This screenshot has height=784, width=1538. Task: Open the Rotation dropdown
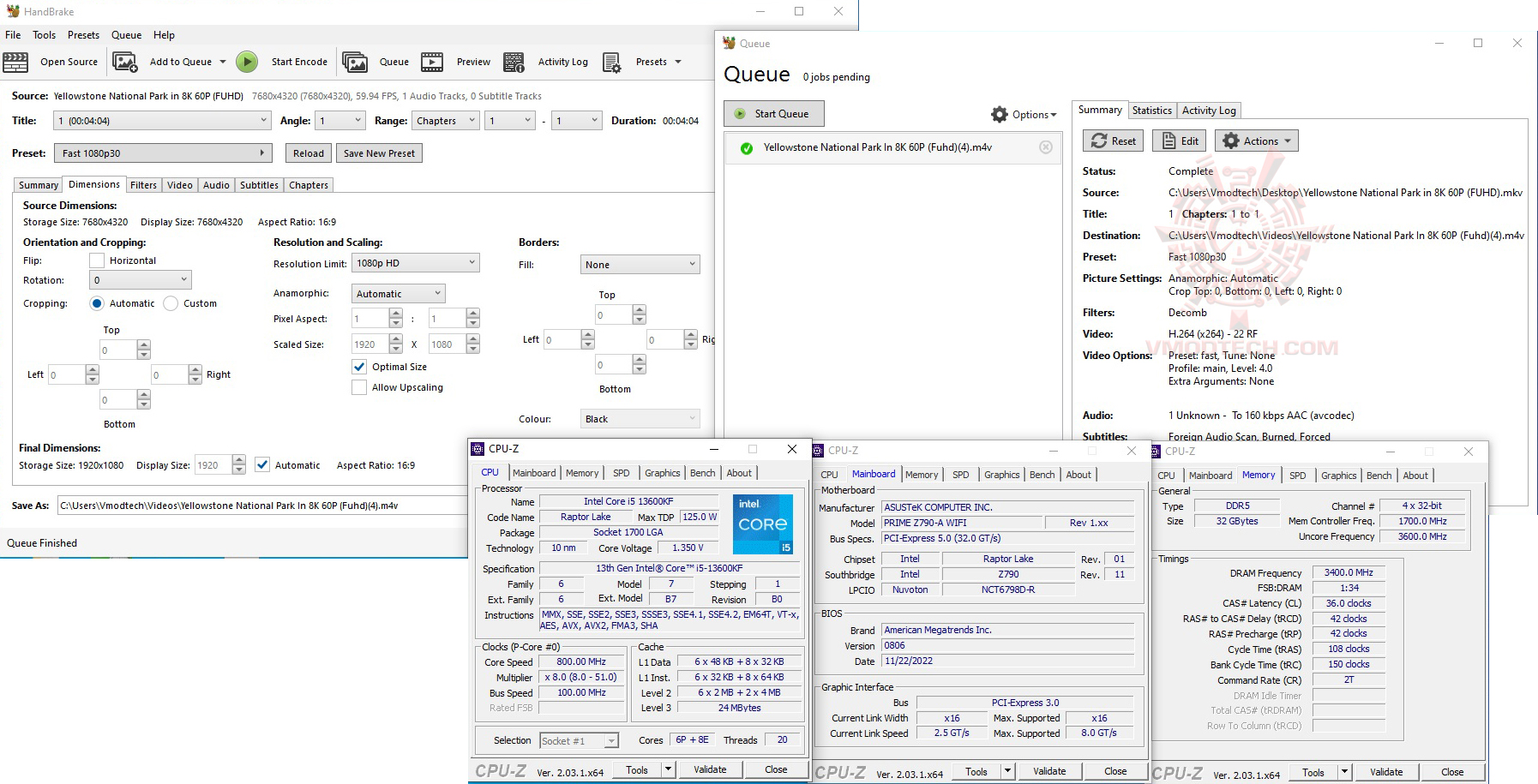pos(141,280)
